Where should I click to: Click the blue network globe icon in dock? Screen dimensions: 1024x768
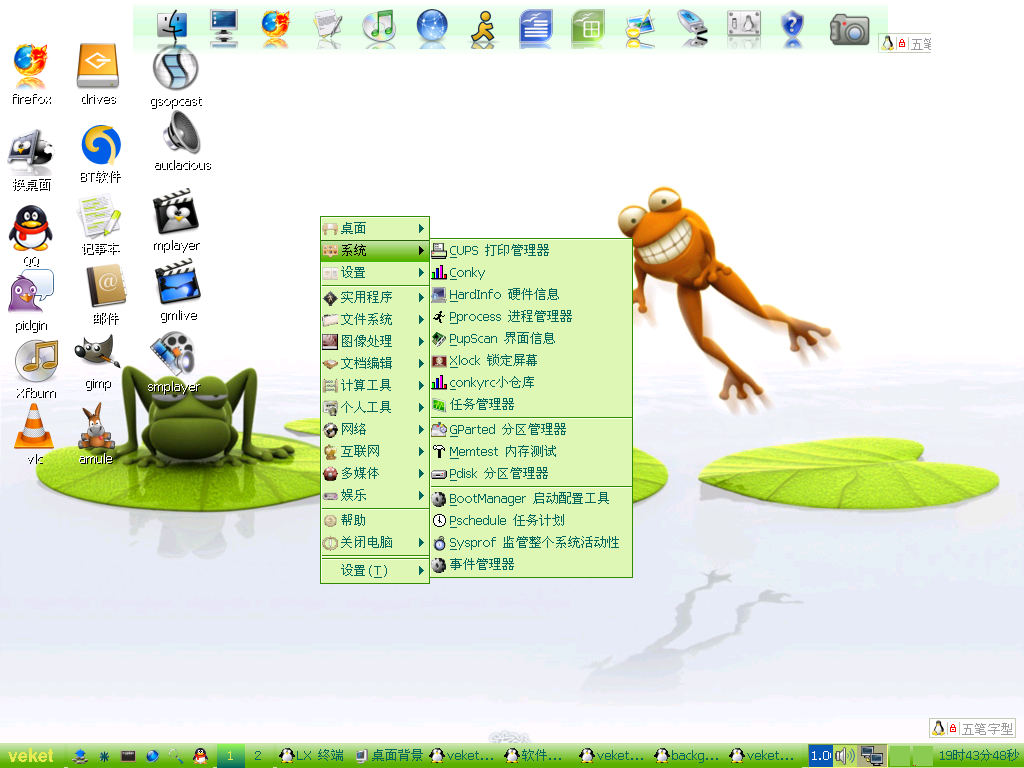[432, 27]
